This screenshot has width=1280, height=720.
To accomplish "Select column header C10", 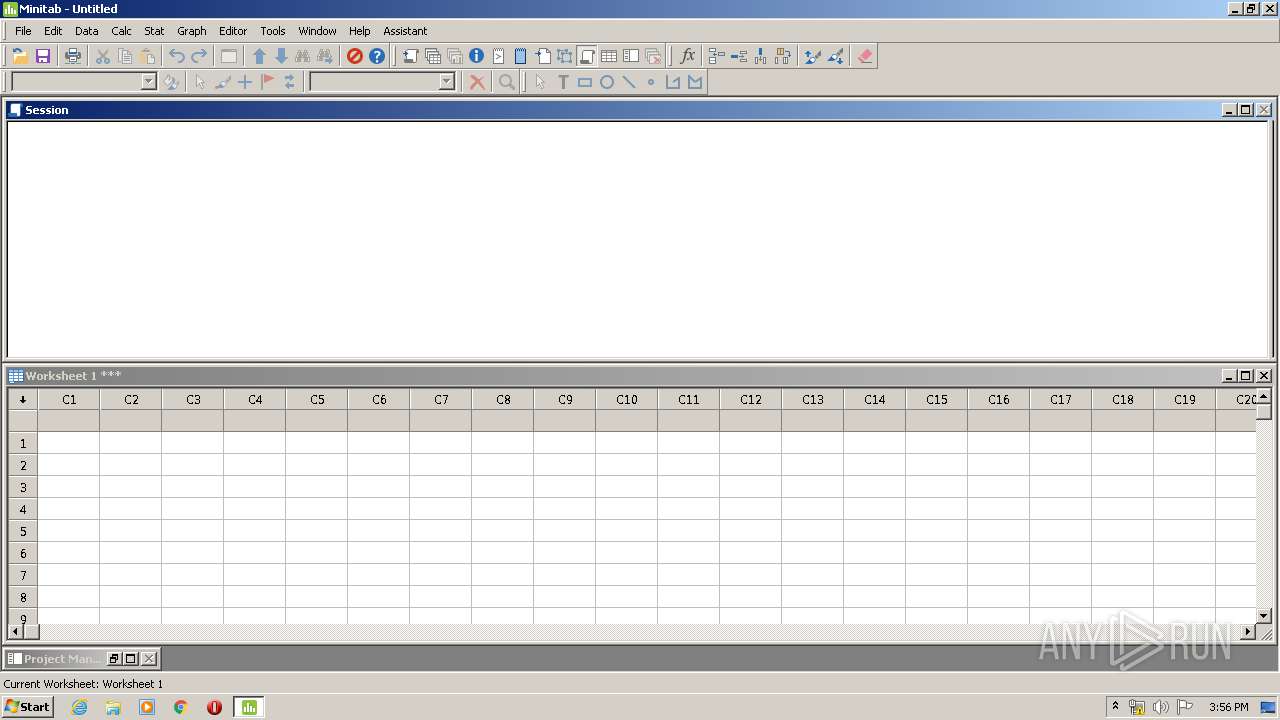I will point(627,399).
